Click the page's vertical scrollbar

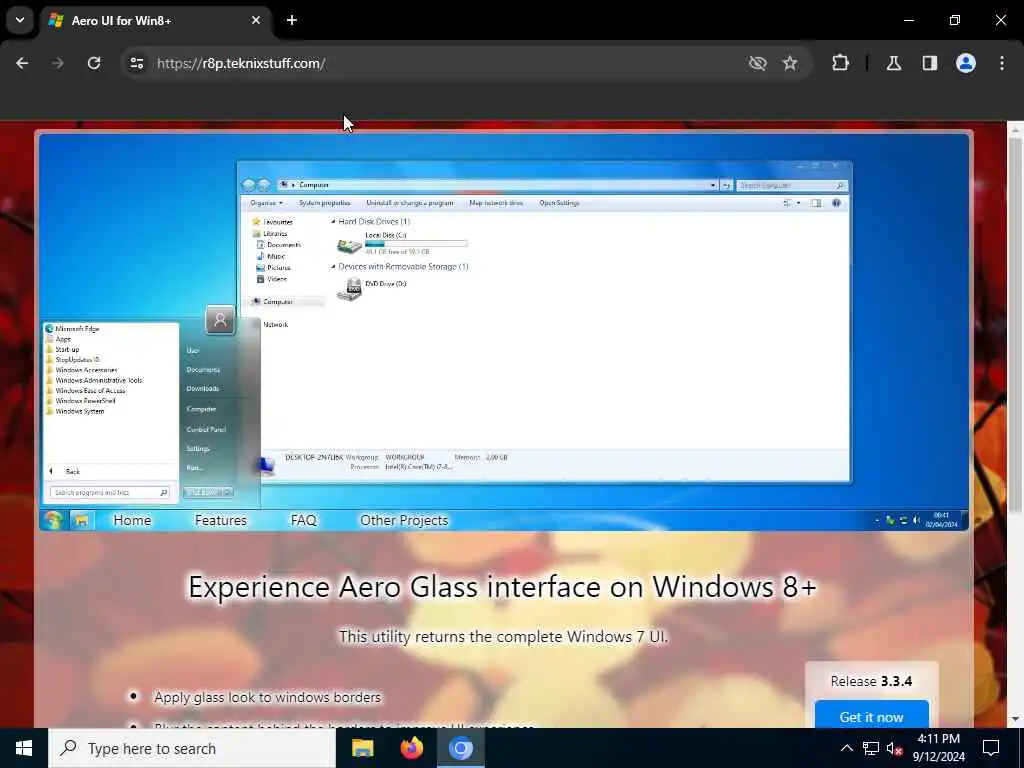click(1015, 325)
